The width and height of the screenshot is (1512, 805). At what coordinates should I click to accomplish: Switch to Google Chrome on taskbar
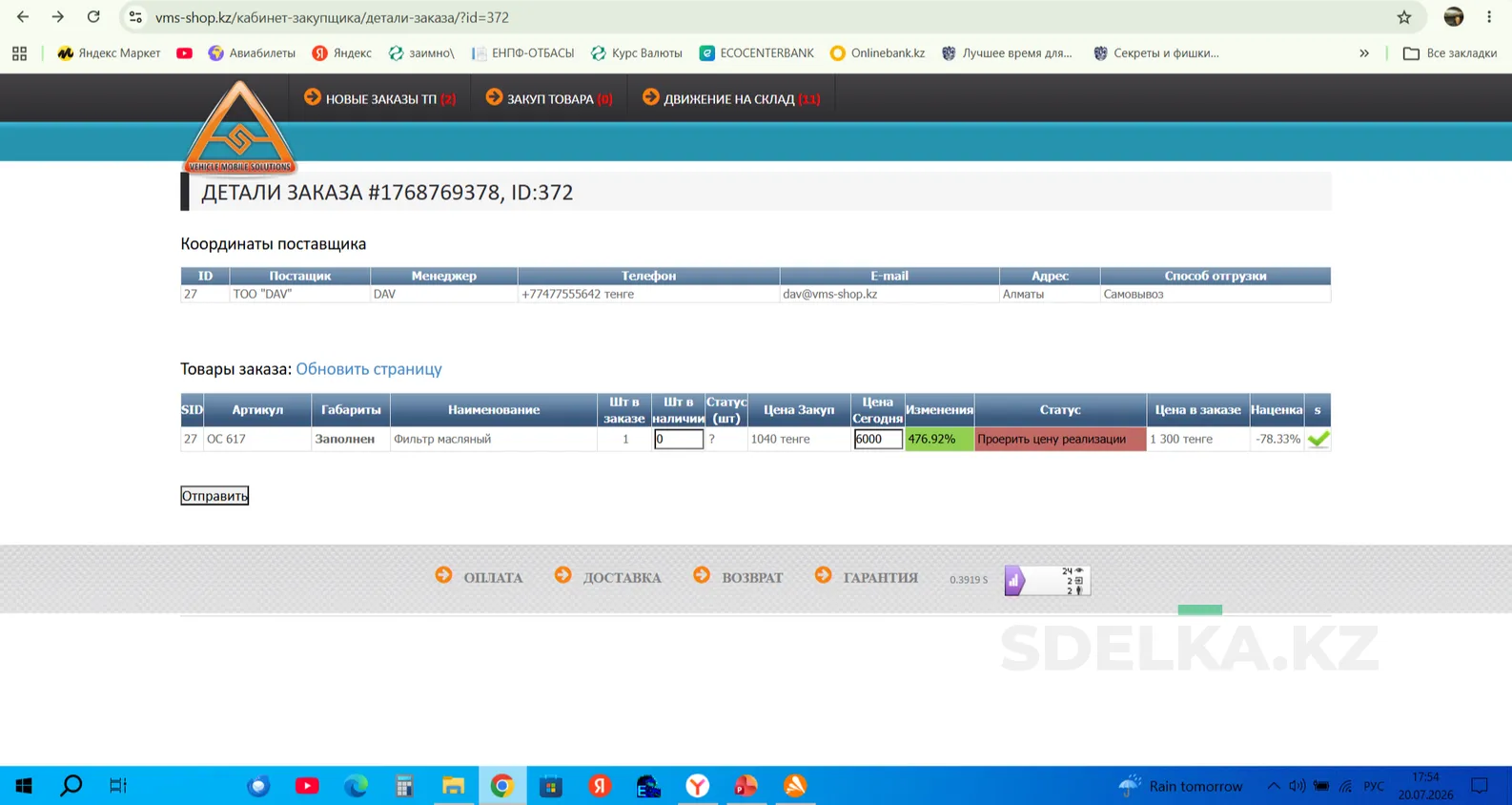502,786
